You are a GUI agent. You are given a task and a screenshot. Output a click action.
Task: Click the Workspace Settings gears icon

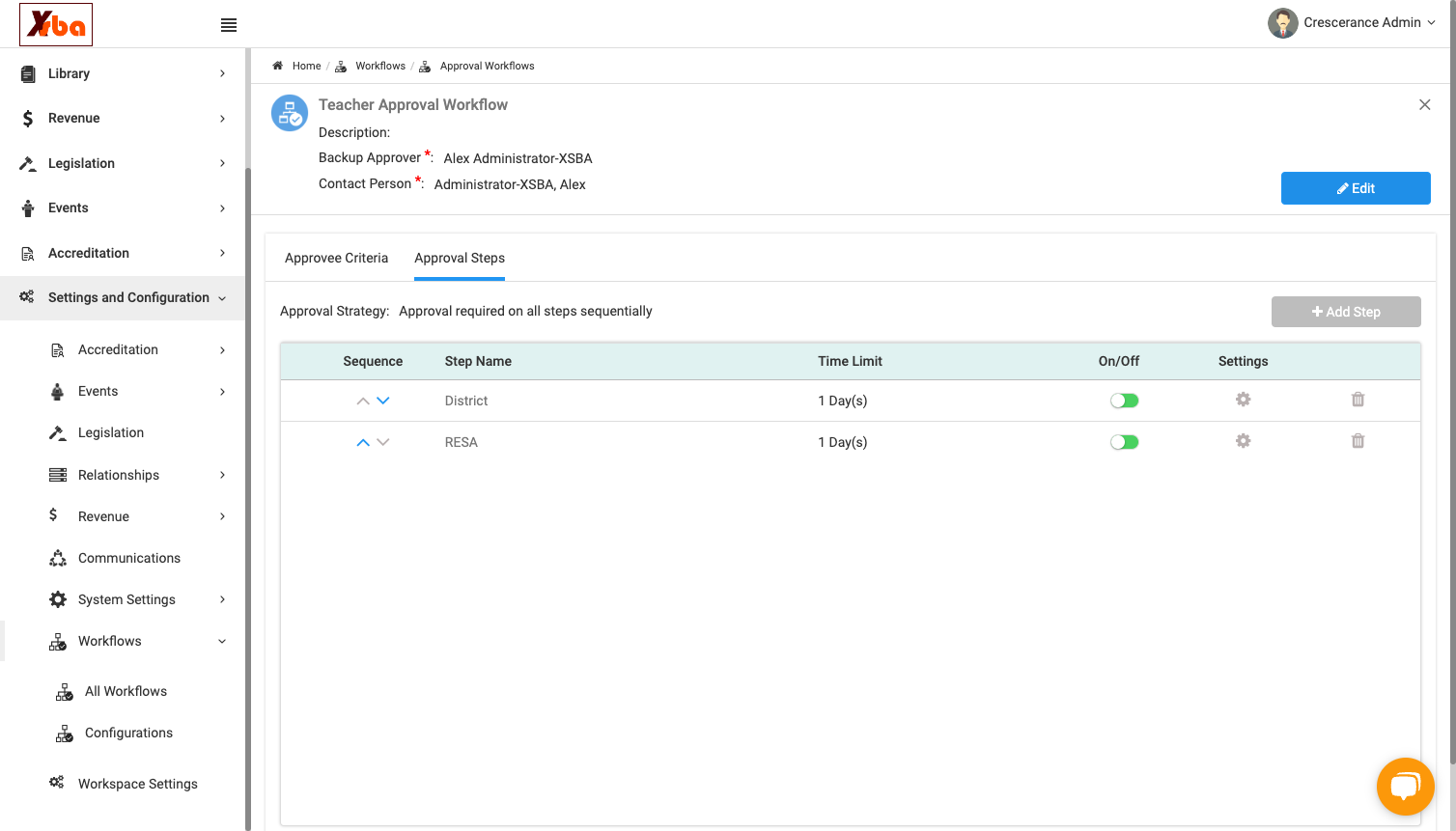57,783
